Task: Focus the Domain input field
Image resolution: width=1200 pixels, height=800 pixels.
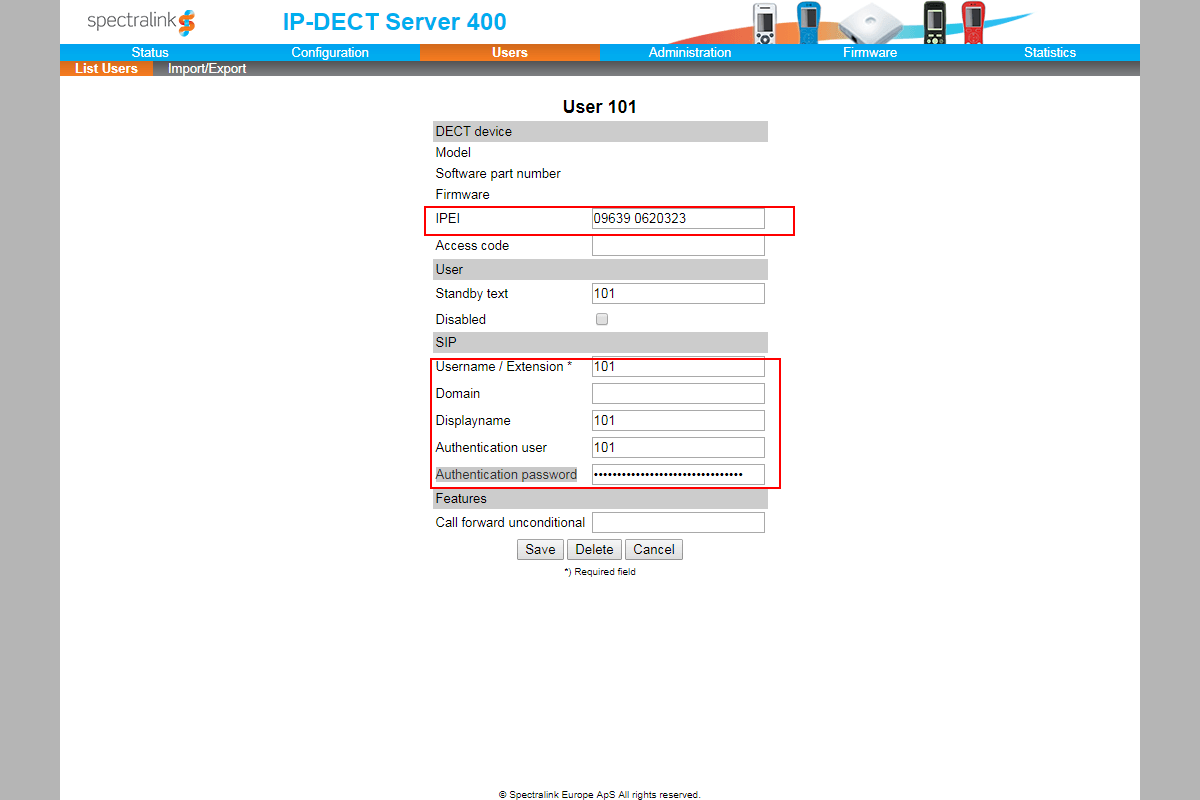Action: point(678,393)
